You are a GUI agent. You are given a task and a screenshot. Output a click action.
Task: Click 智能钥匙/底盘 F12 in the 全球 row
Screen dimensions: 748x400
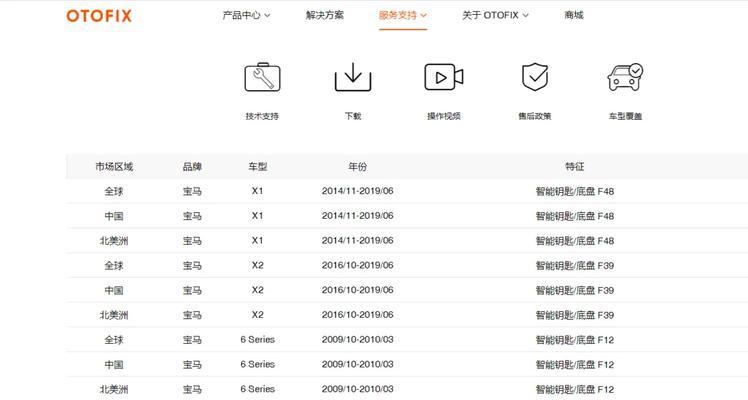click(x=575, y=340)
